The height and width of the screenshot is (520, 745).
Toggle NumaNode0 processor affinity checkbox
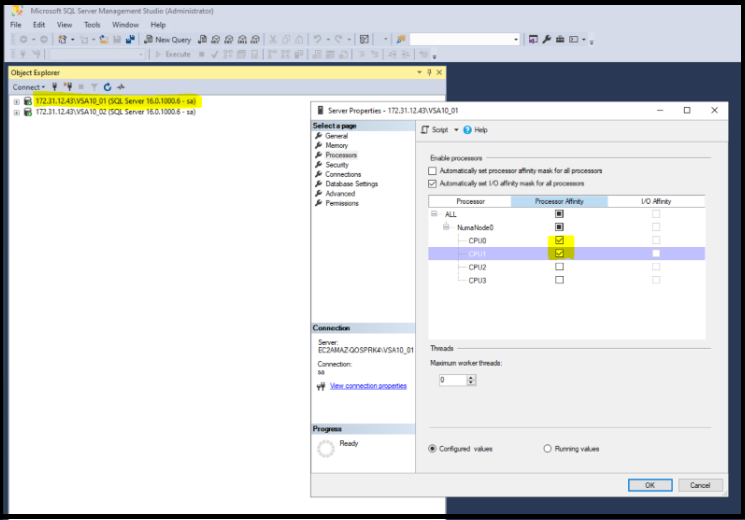(559, 227)
